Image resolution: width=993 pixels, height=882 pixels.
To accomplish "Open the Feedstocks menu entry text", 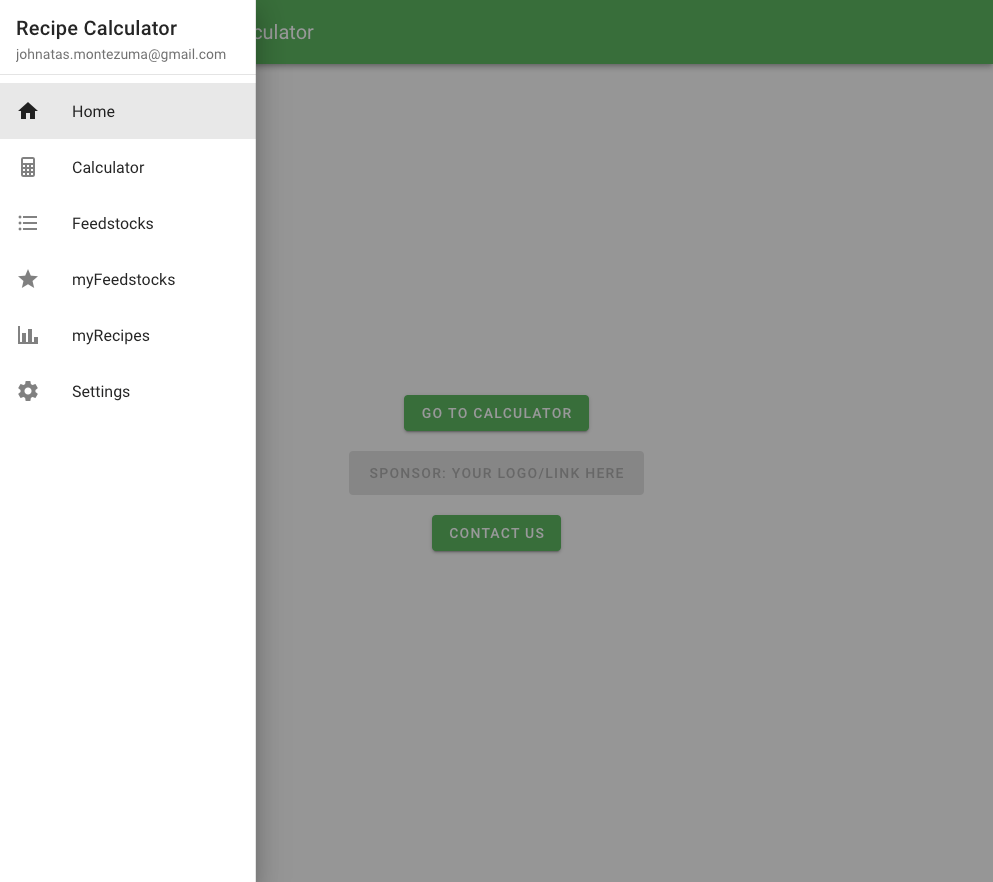I will [112, 223].
